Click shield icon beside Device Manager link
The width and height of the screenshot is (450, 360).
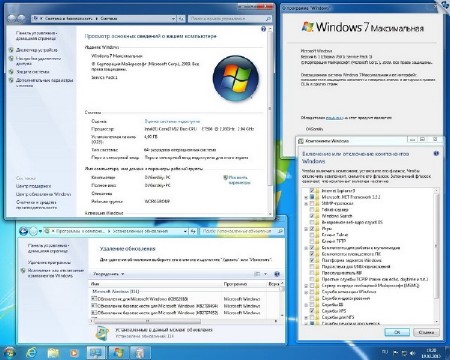coord(11,50)
